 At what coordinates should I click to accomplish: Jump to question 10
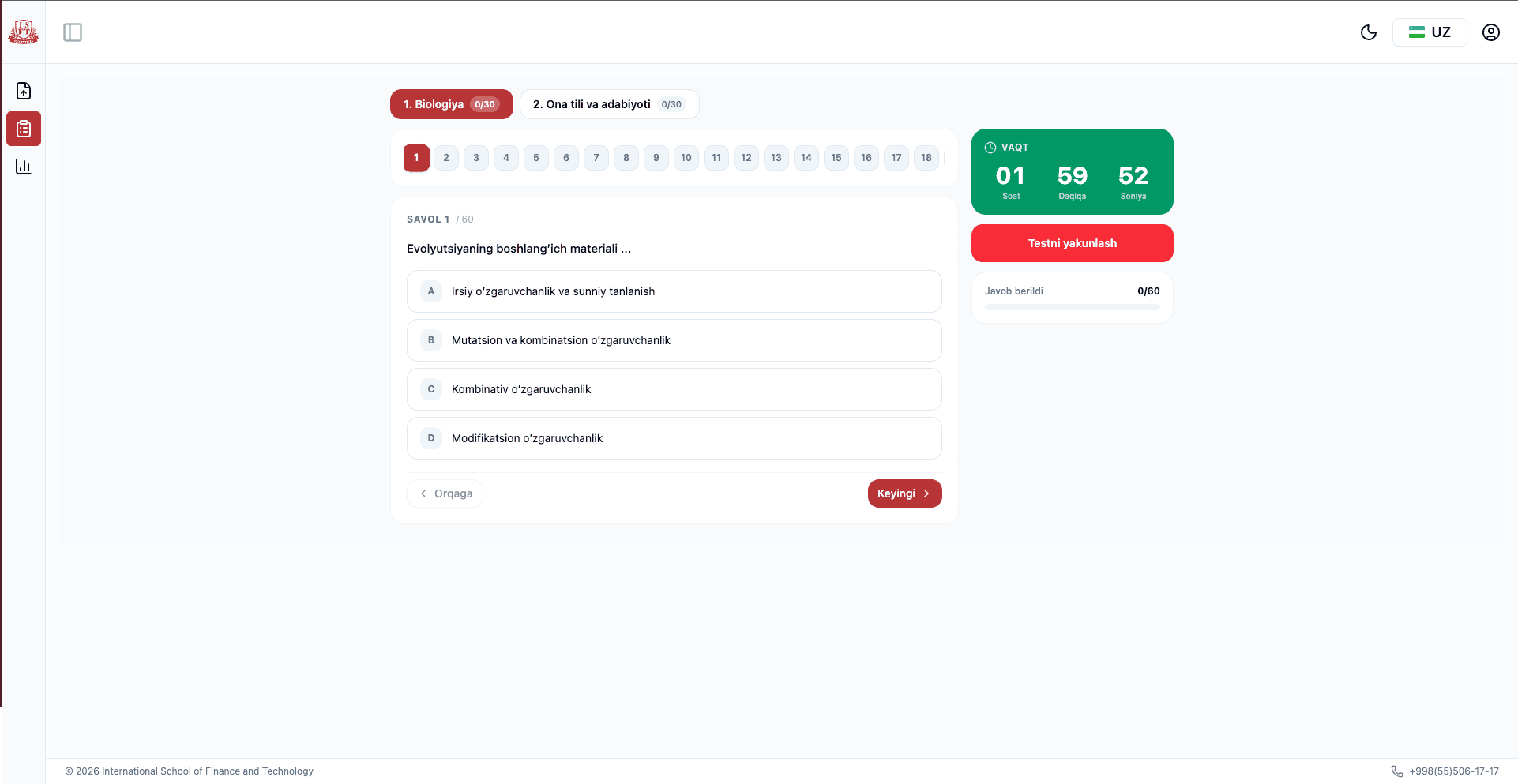pyautogui.click(x=686, y=158)
